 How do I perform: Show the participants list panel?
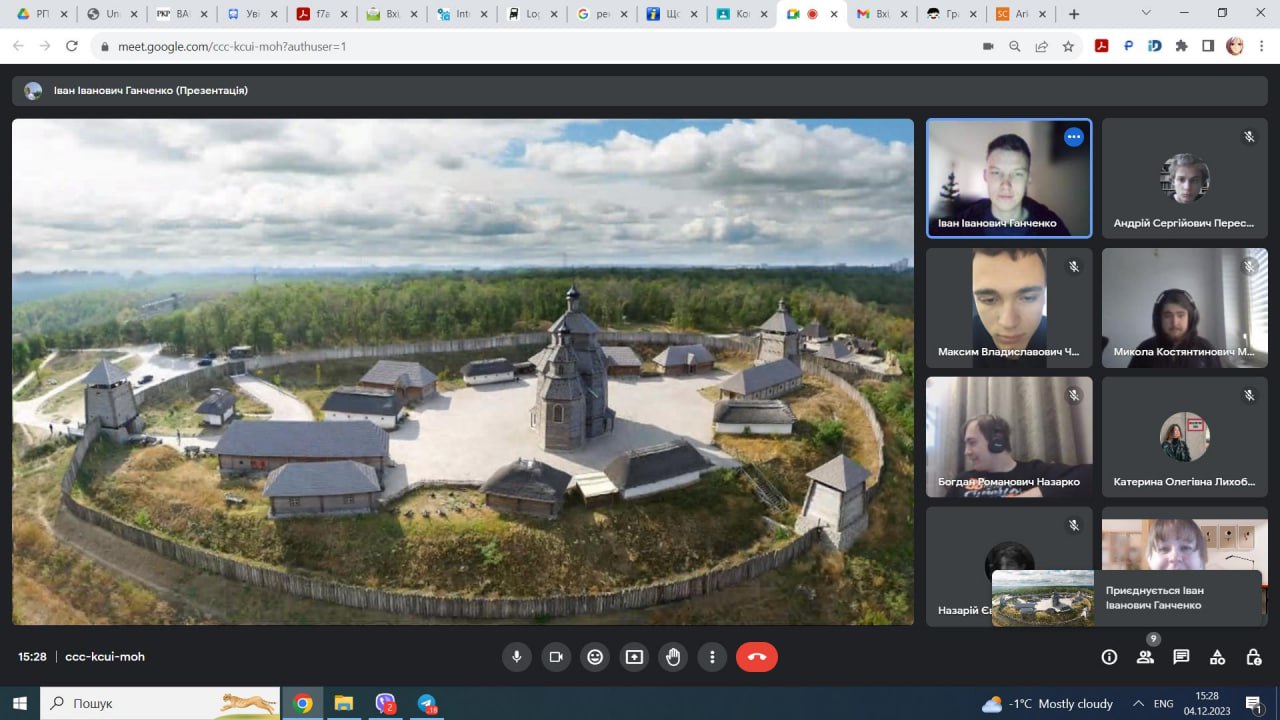(1145, 657)
